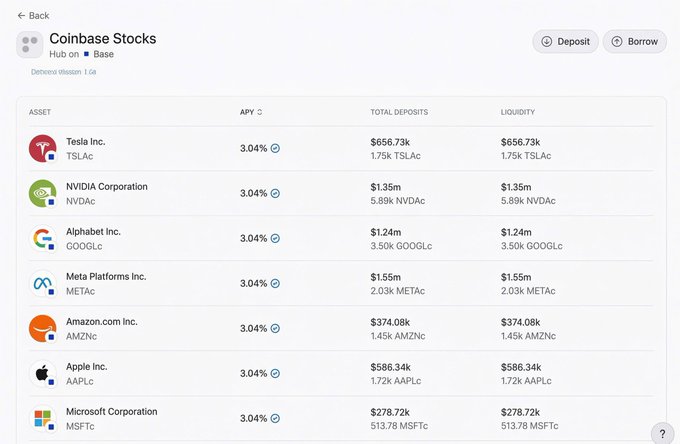Select the AMZNc ticker under Amazon.com Inc.
680x444 pixels.
(81, 336)
